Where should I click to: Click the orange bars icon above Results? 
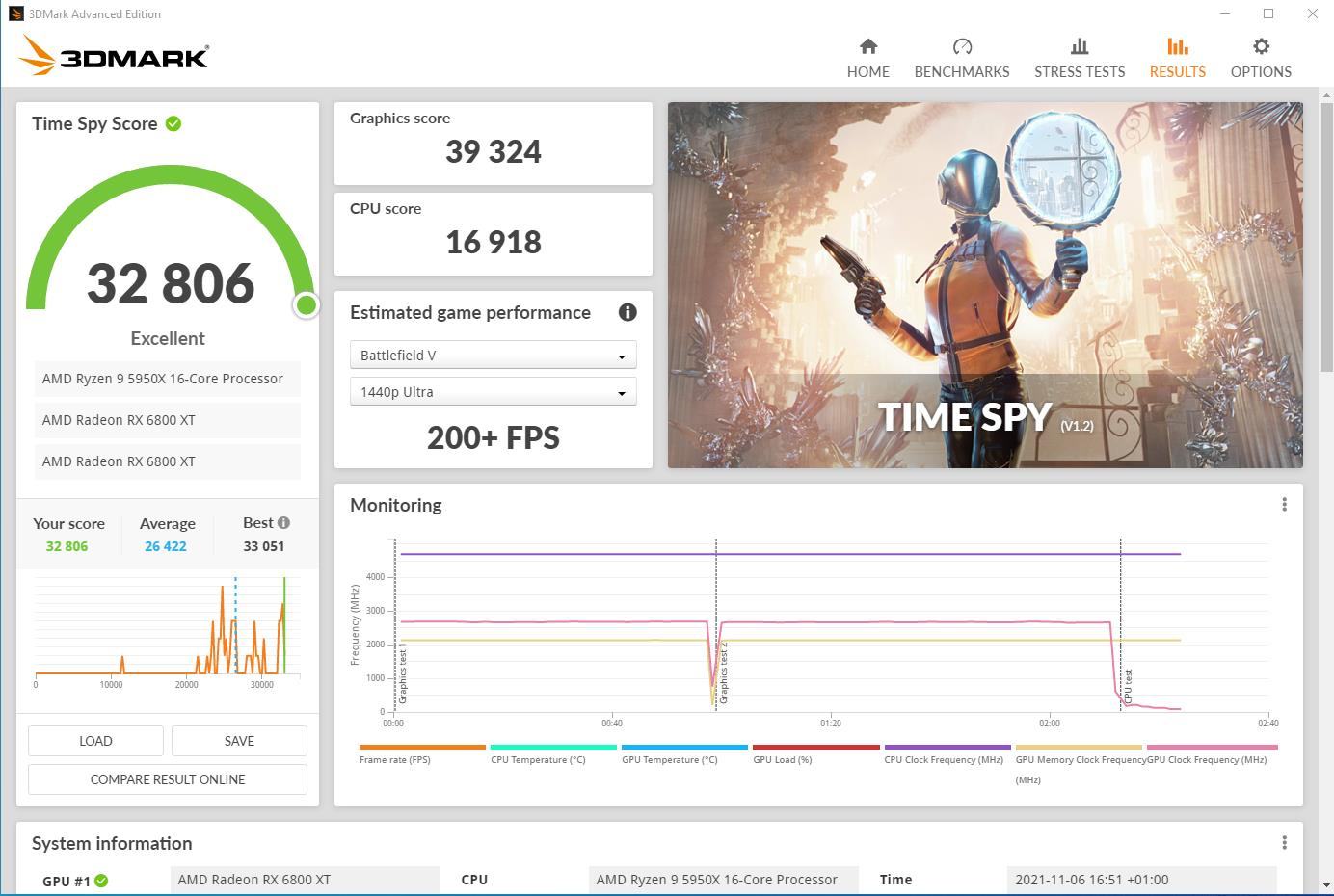(x=1177, y=46)
